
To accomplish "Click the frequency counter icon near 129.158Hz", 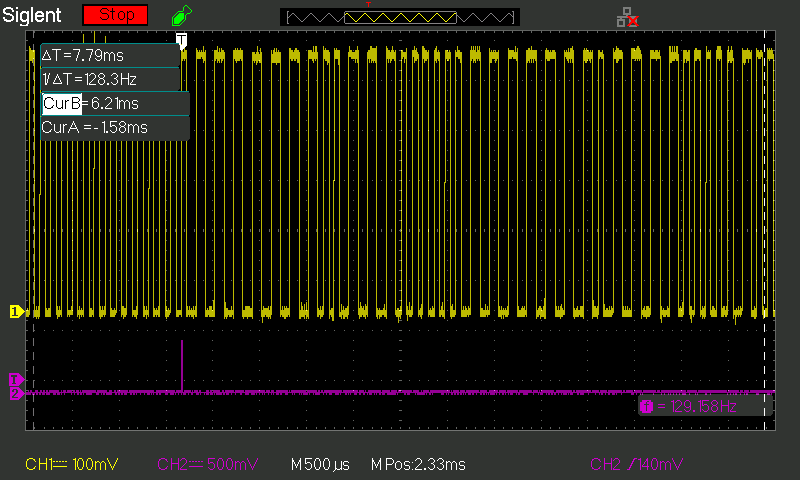I will pyautogui.click(x=646, y=407).
